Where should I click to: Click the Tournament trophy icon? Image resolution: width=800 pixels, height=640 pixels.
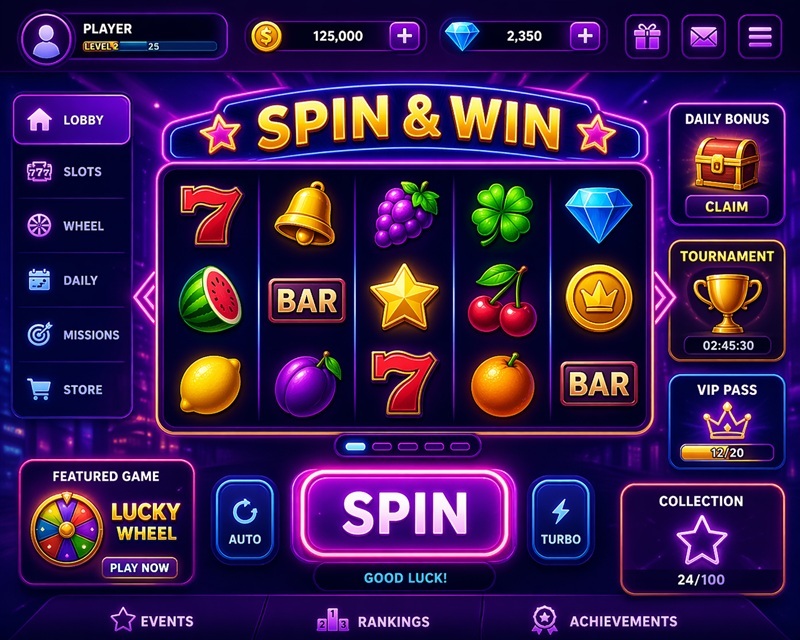tap(727, 303)
